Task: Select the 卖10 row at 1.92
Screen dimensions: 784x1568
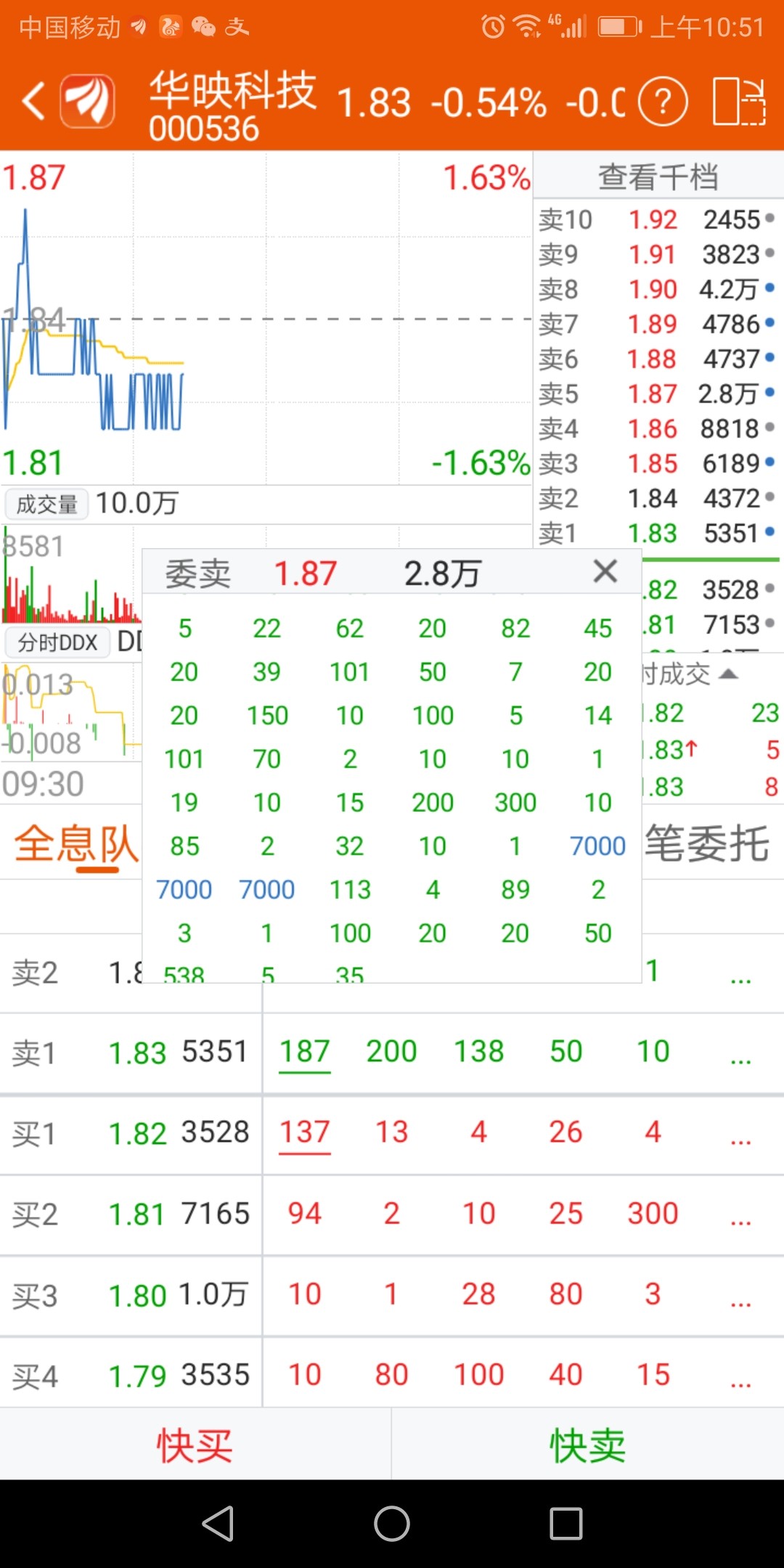Action: point(658,219)
